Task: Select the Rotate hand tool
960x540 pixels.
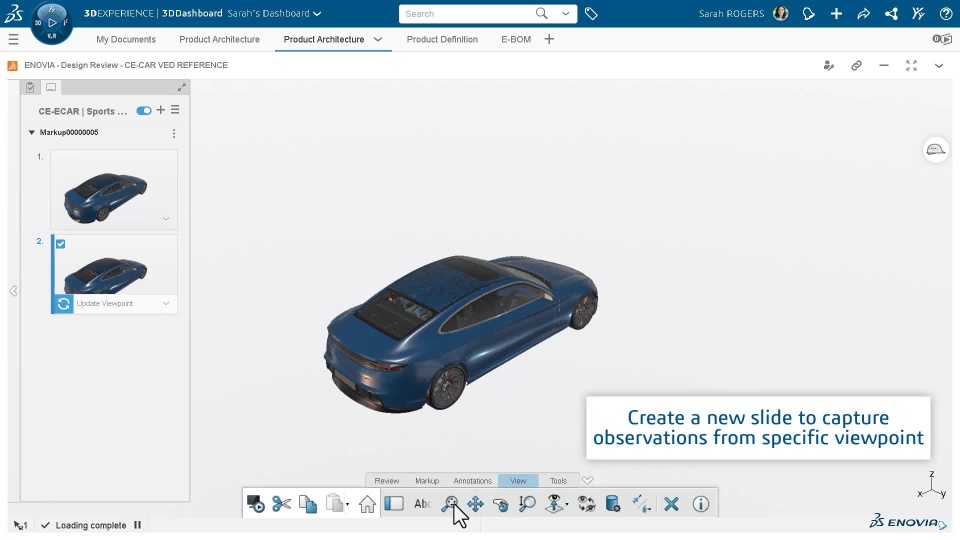Action: (501, 504)
